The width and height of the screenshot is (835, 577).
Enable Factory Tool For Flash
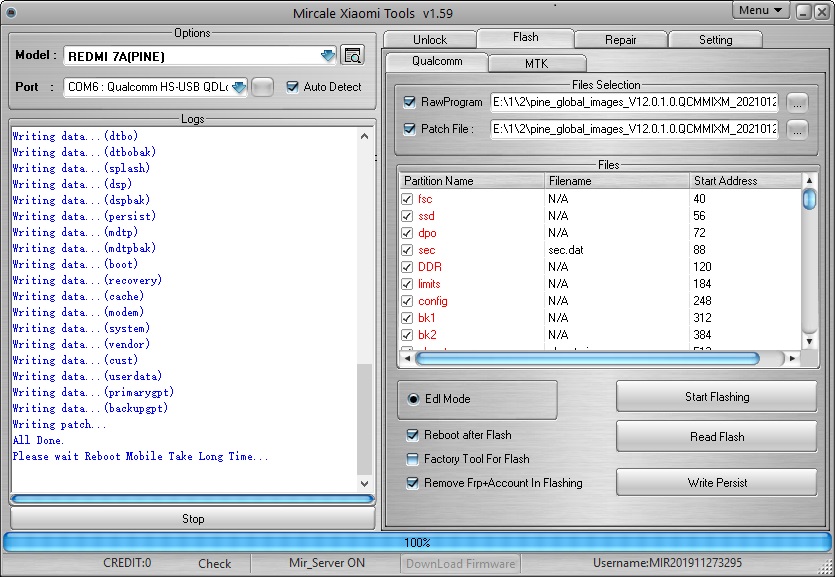412,459
